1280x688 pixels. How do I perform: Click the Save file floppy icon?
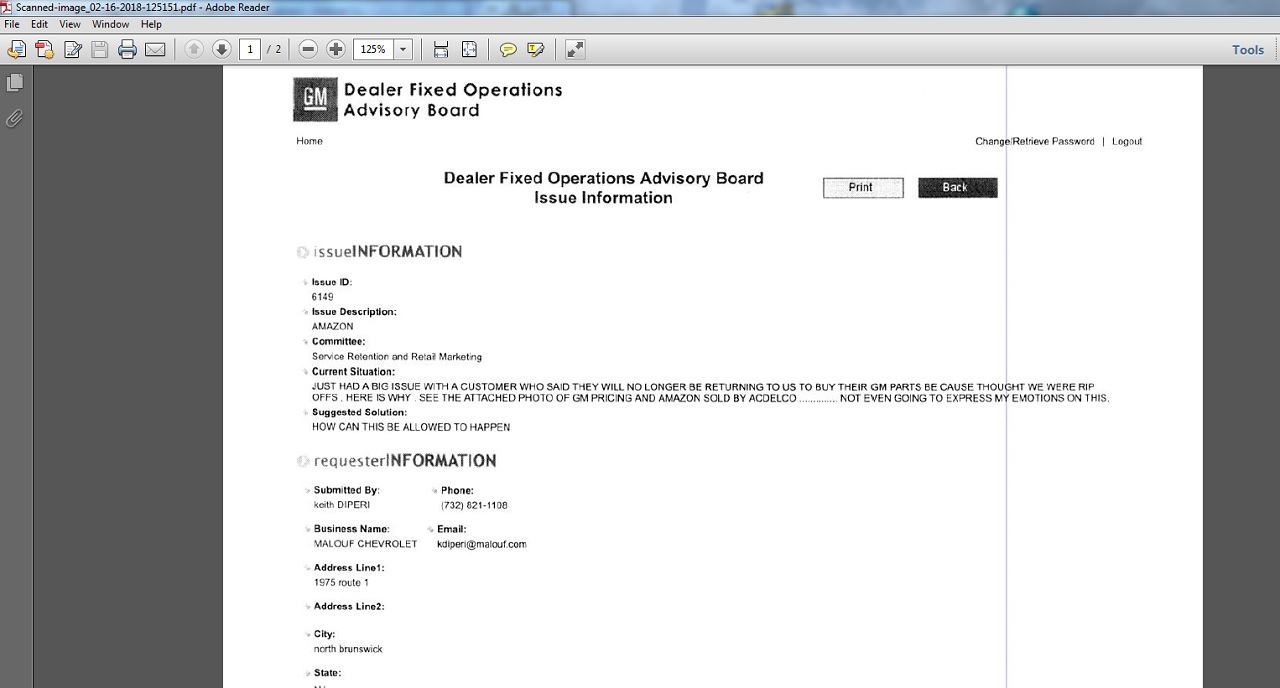pos(99,49)
